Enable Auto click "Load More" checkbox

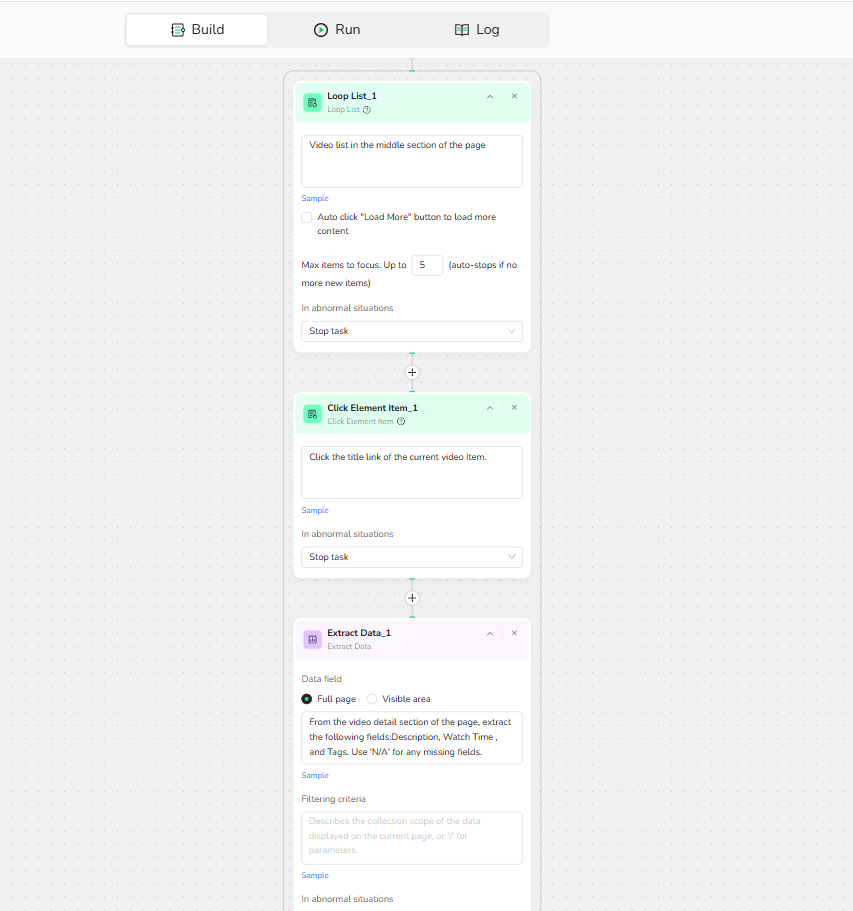point(307,217)
